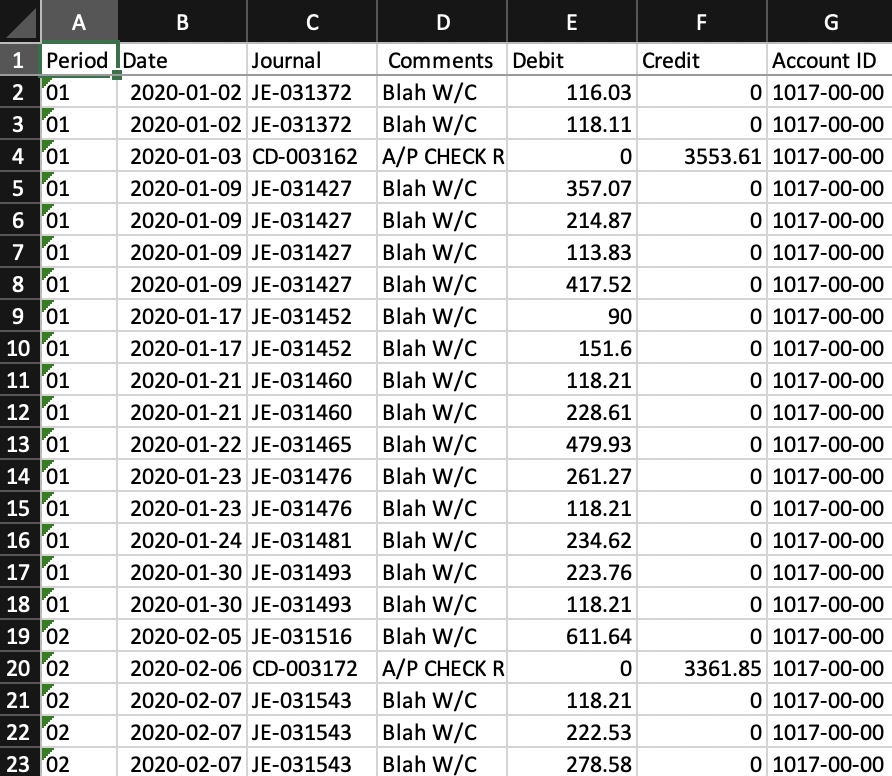Select column G header

[830, 21]
